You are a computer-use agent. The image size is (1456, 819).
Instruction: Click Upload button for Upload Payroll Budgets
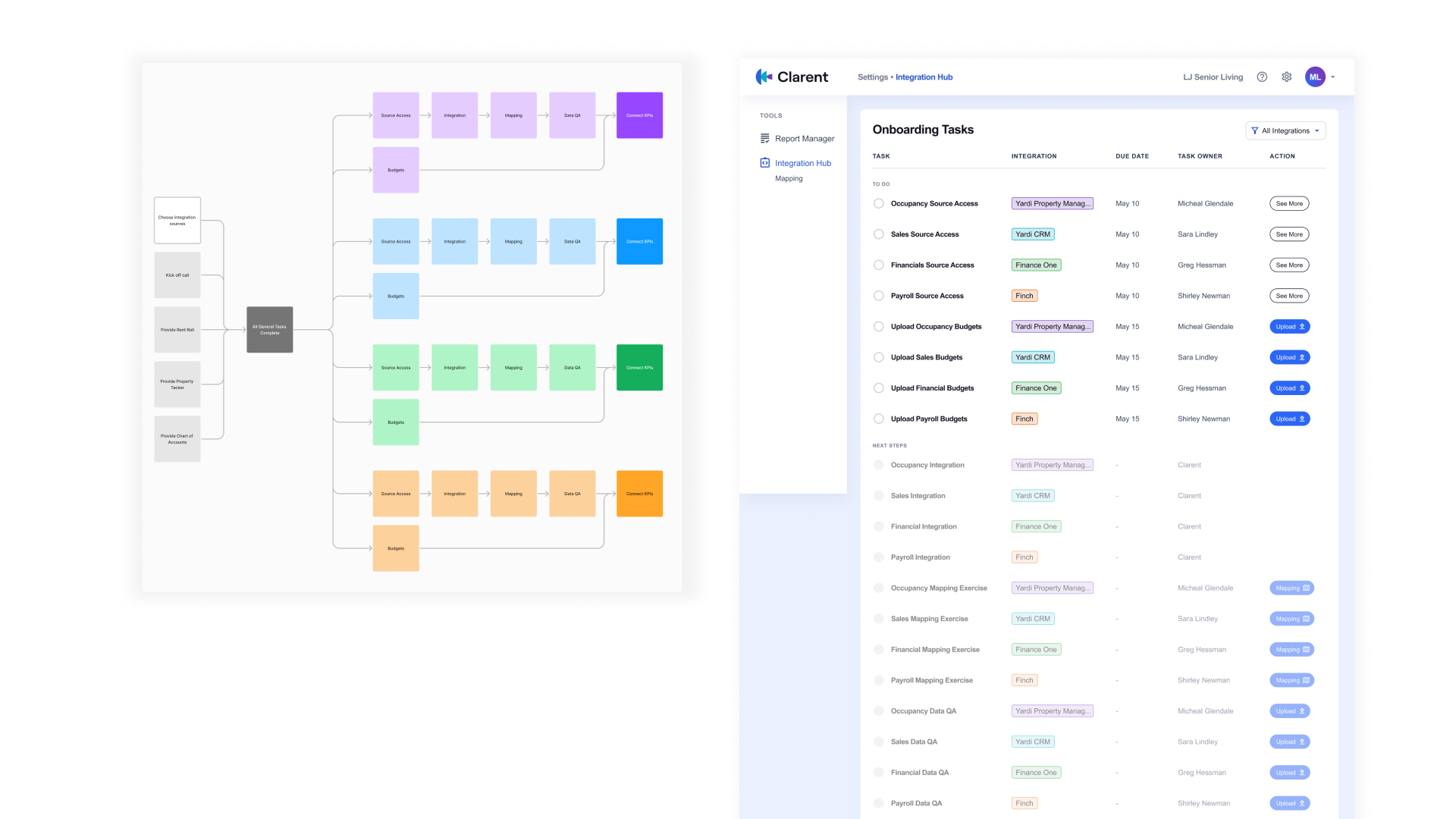coord(1289,419)
